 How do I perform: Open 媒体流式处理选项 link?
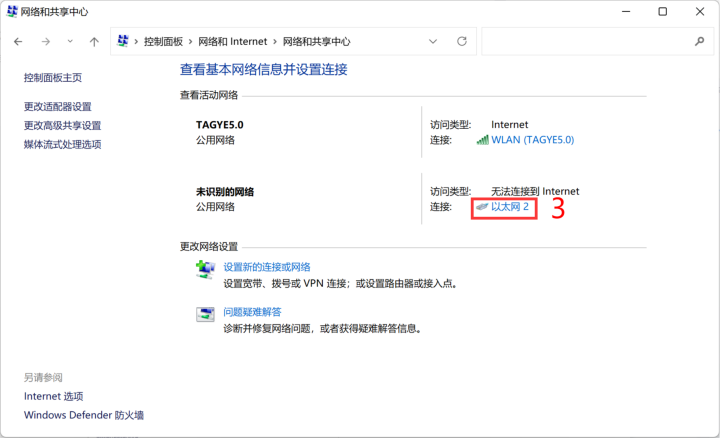tap(62, 145)
